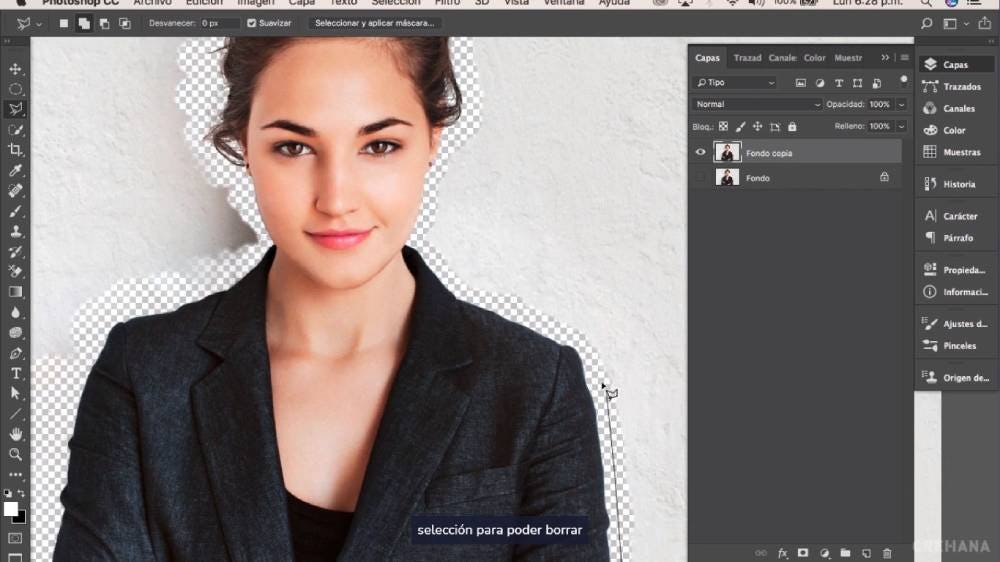
Task: Select the Pen tool
Action: (16, 353)
